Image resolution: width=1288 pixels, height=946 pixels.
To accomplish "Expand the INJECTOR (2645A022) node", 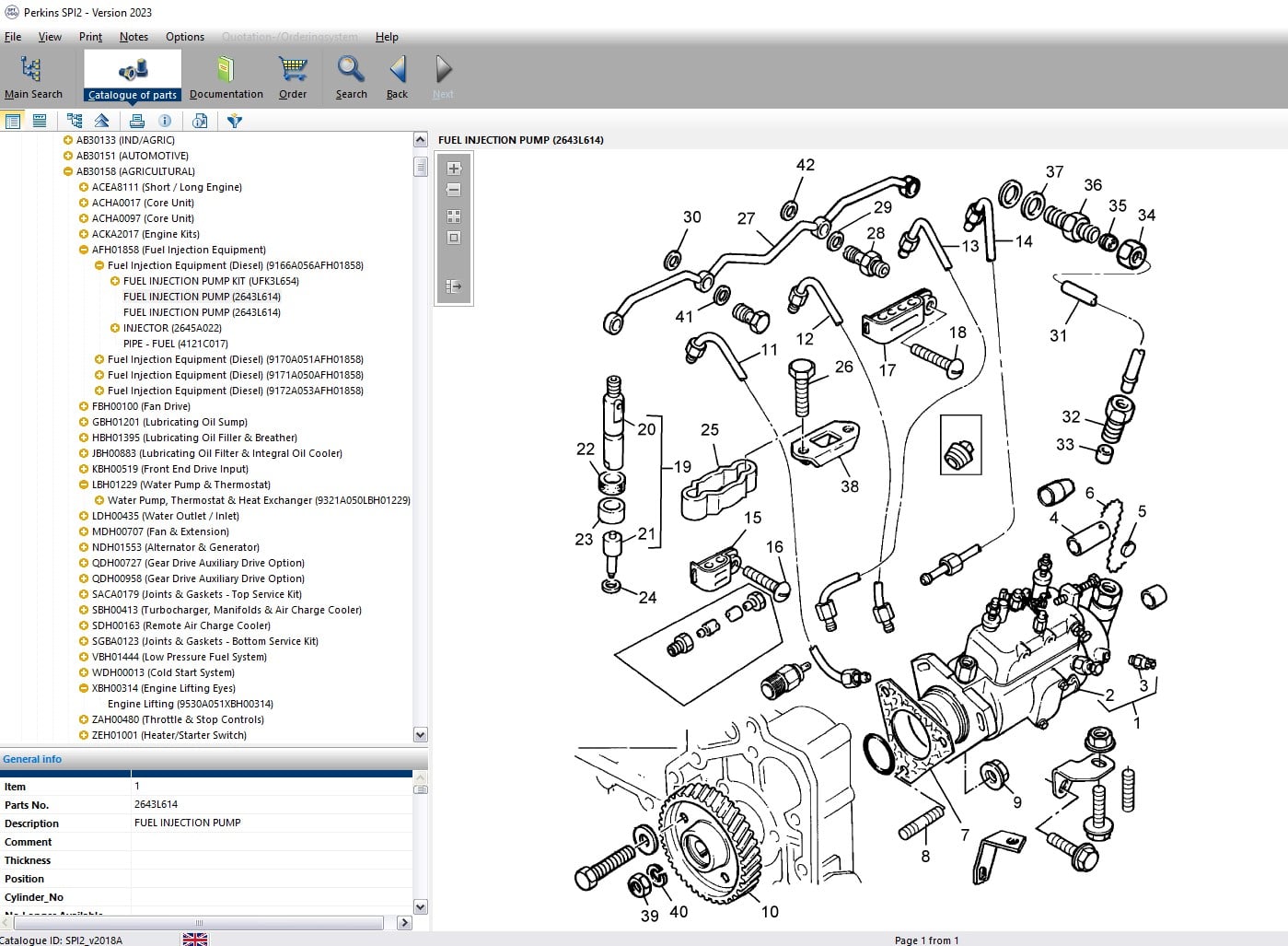I will [x=115, y=328].
